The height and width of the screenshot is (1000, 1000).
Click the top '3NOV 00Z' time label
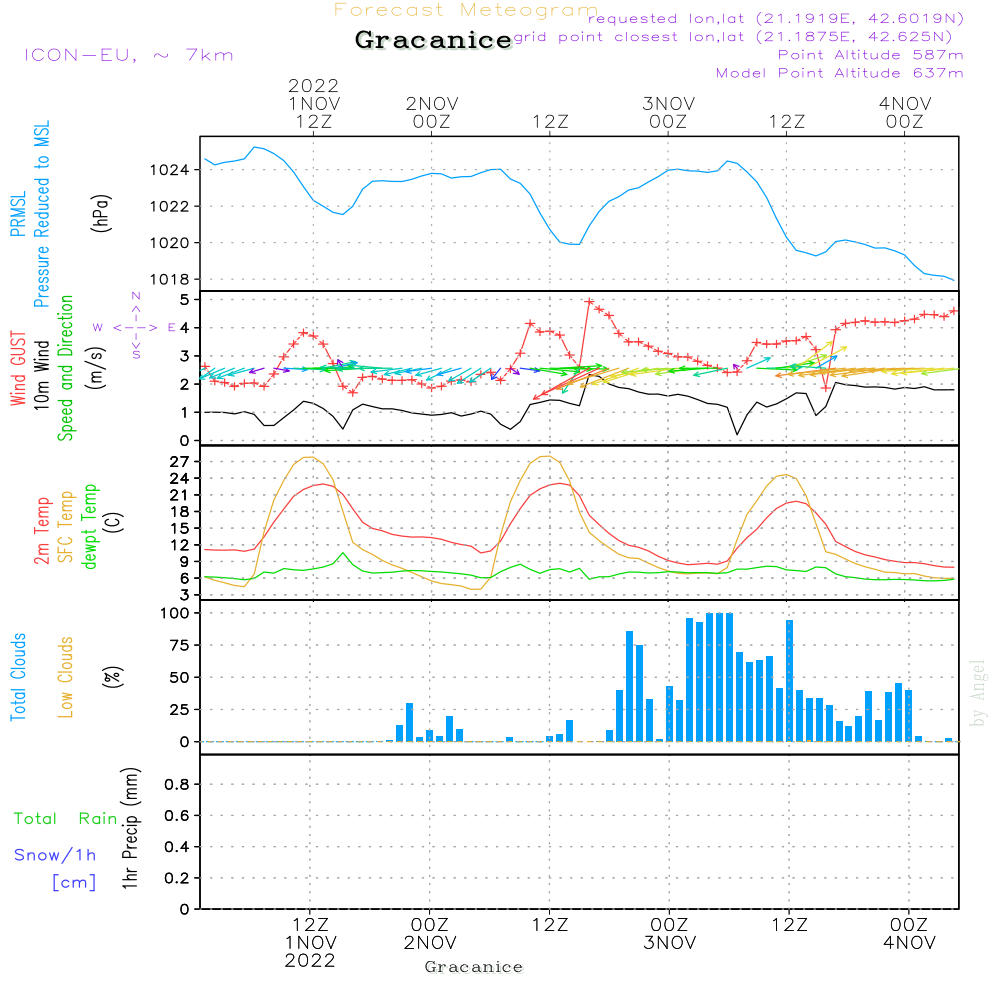coord(668,112)
